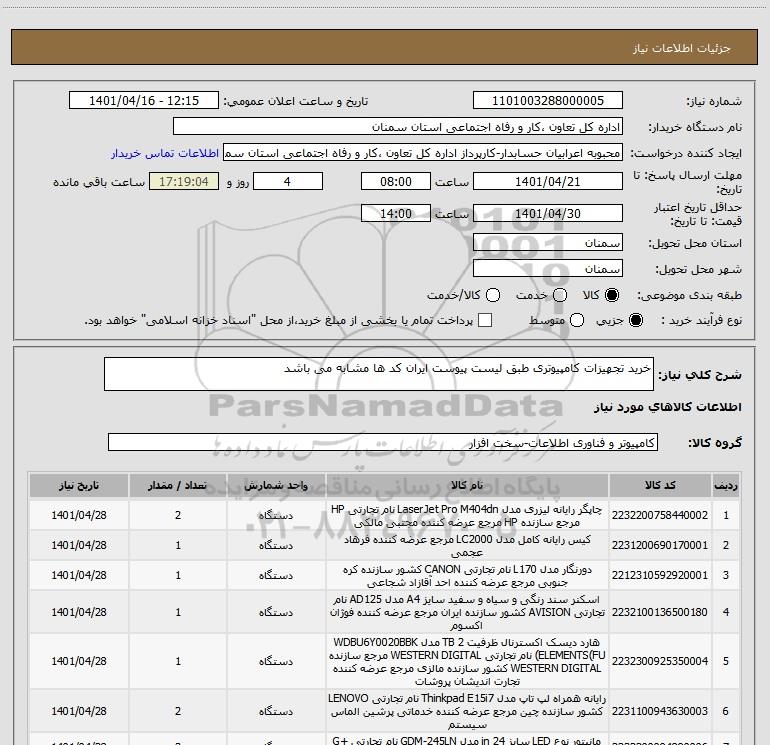Select the کالا radio button
The height and width of the screenshot is (745, 770).
point(612,295)
